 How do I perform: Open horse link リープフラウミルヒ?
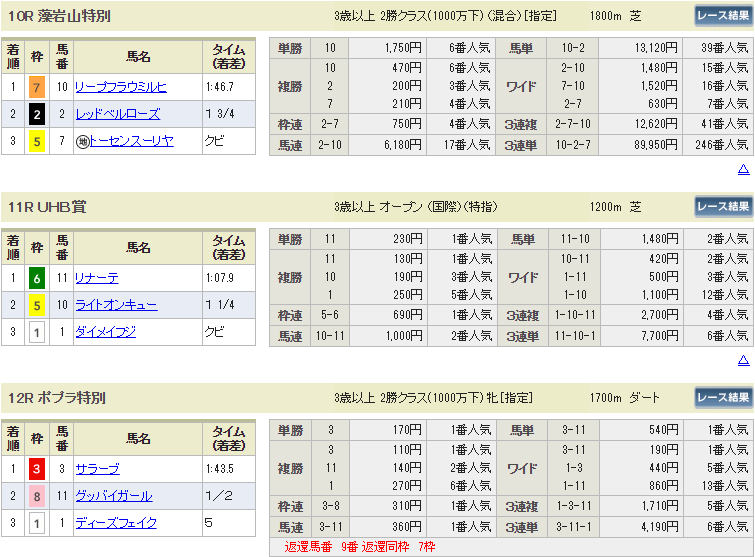pyautogui.click(x=121, y=87)
